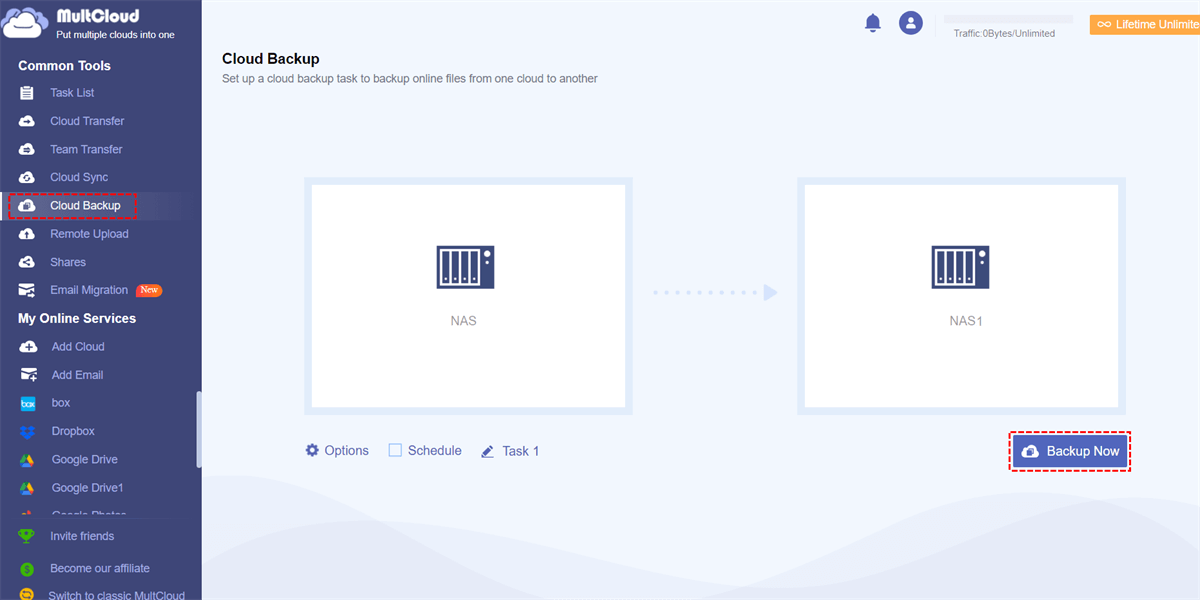Click the Cloud Sync icon
The image size is (1200, 600).
(28, 177)
